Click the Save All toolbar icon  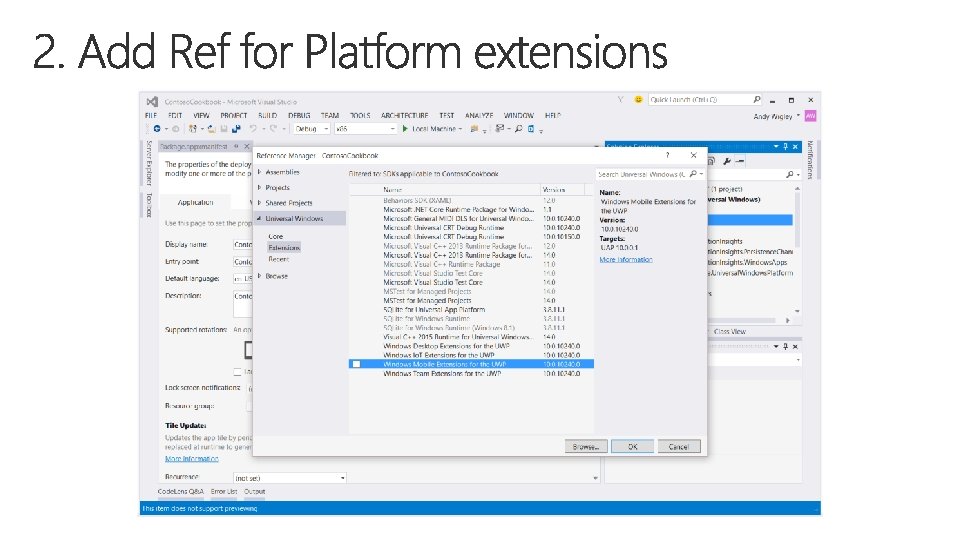(236, 129)
